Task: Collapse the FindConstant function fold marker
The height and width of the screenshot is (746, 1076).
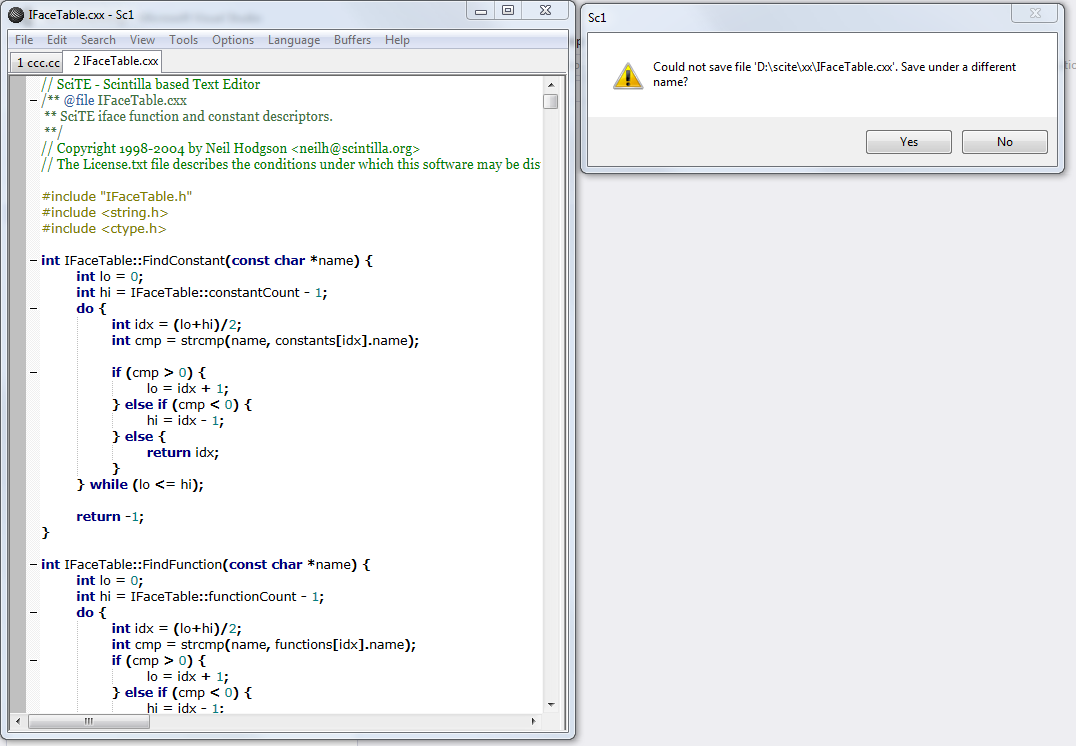Action: click(x=33, y=261)
